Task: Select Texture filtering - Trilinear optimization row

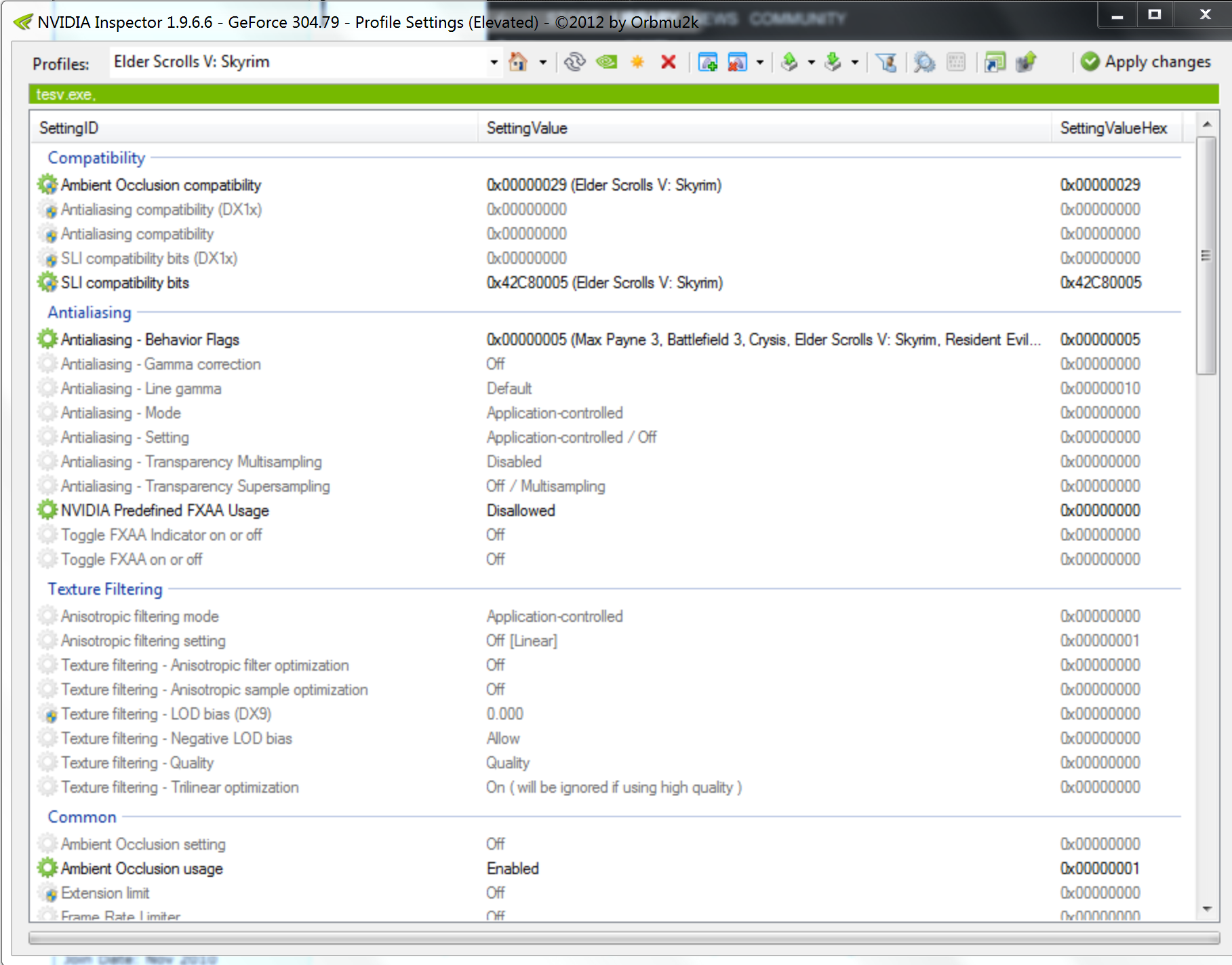Action: (609, 787)
